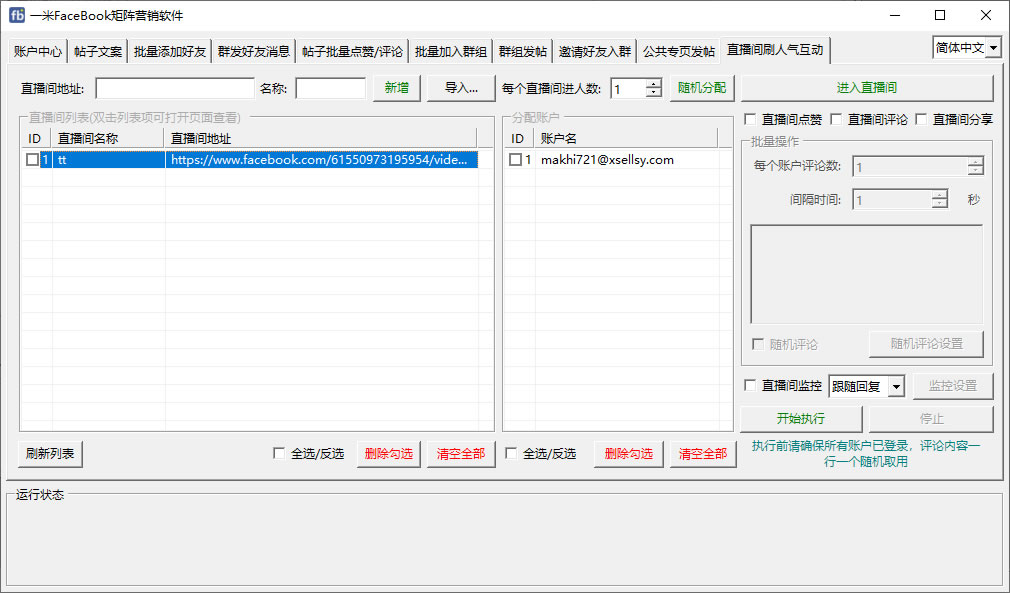The image size is (1010, 593).
Task: Enable the 直播间监控 checkbox
Action: [750, 386]
